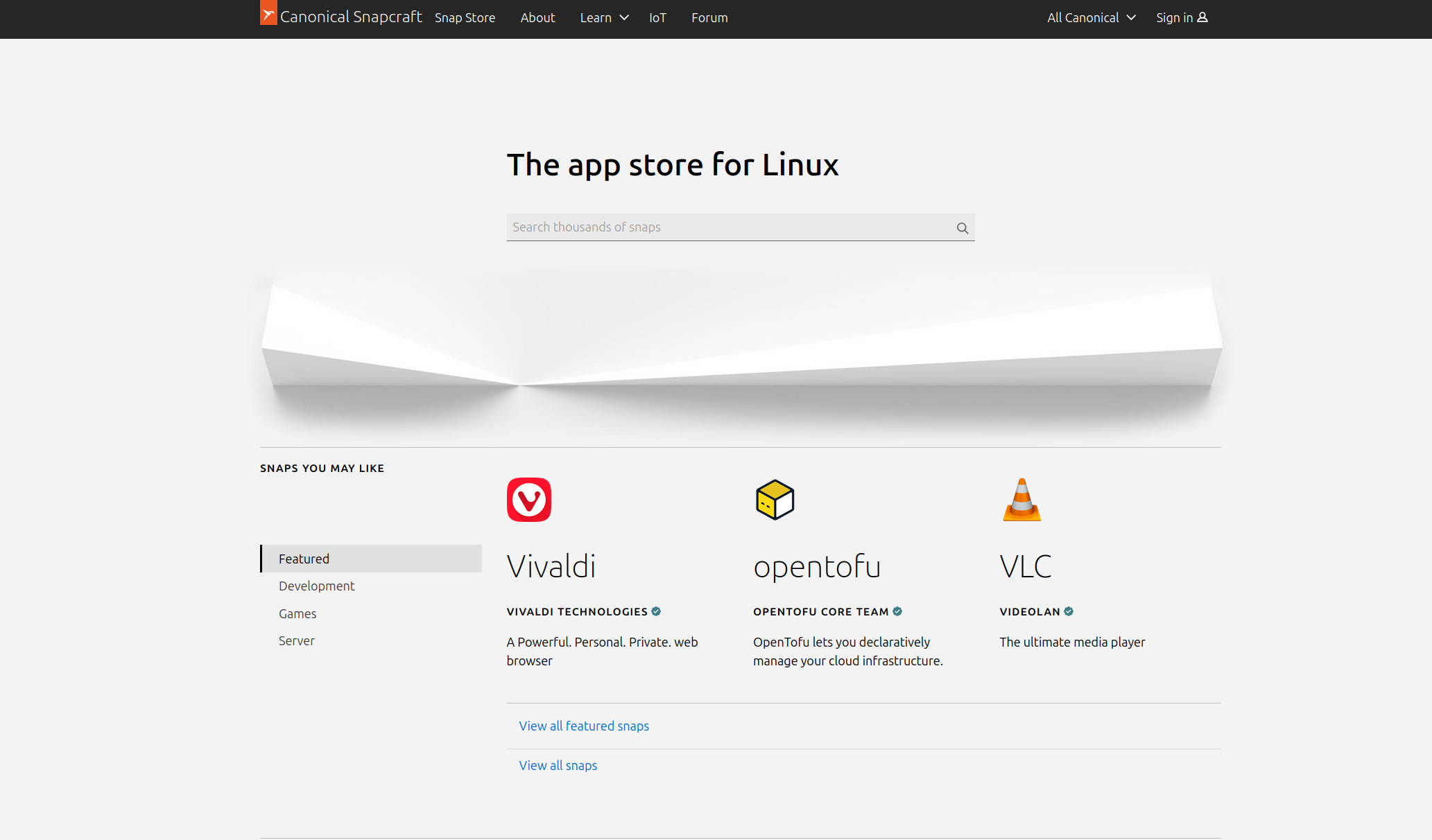Click the VIVALDI TECHNOLOGIES publisher name
The height and width of the screenshot is (840, 1432).
pos(577,611)
